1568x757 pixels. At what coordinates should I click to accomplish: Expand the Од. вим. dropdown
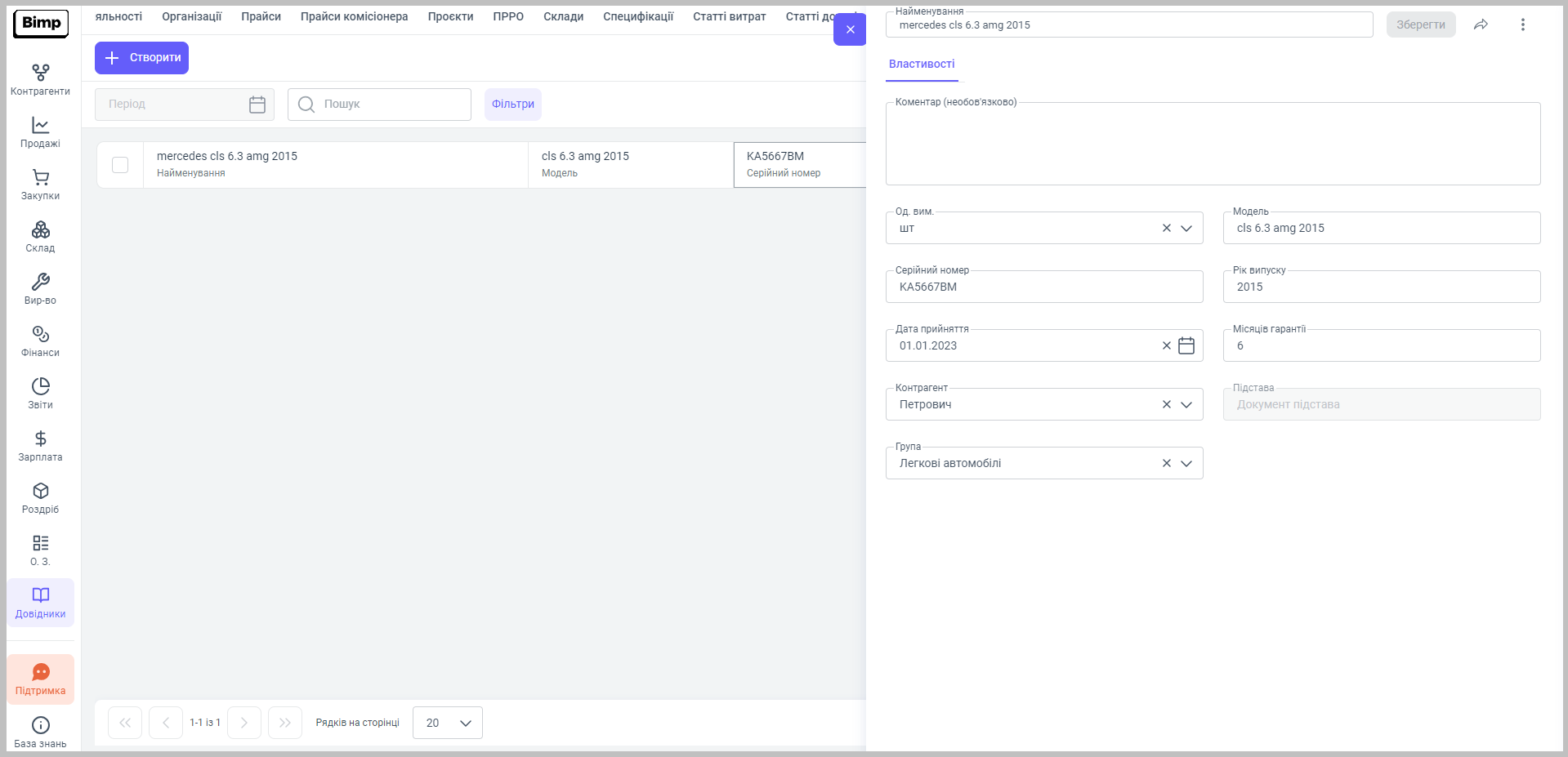1186,228
